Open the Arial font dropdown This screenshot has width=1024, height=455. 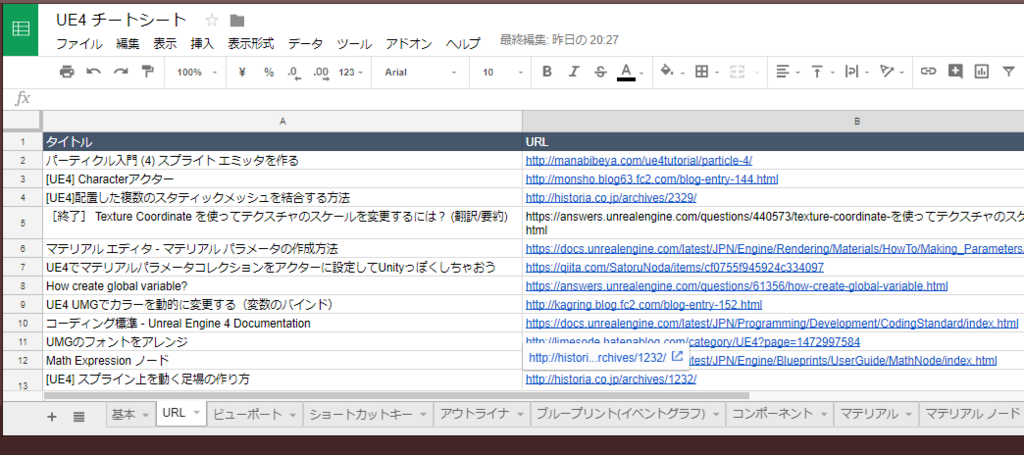pyautogui.click(x=421, y=72)
